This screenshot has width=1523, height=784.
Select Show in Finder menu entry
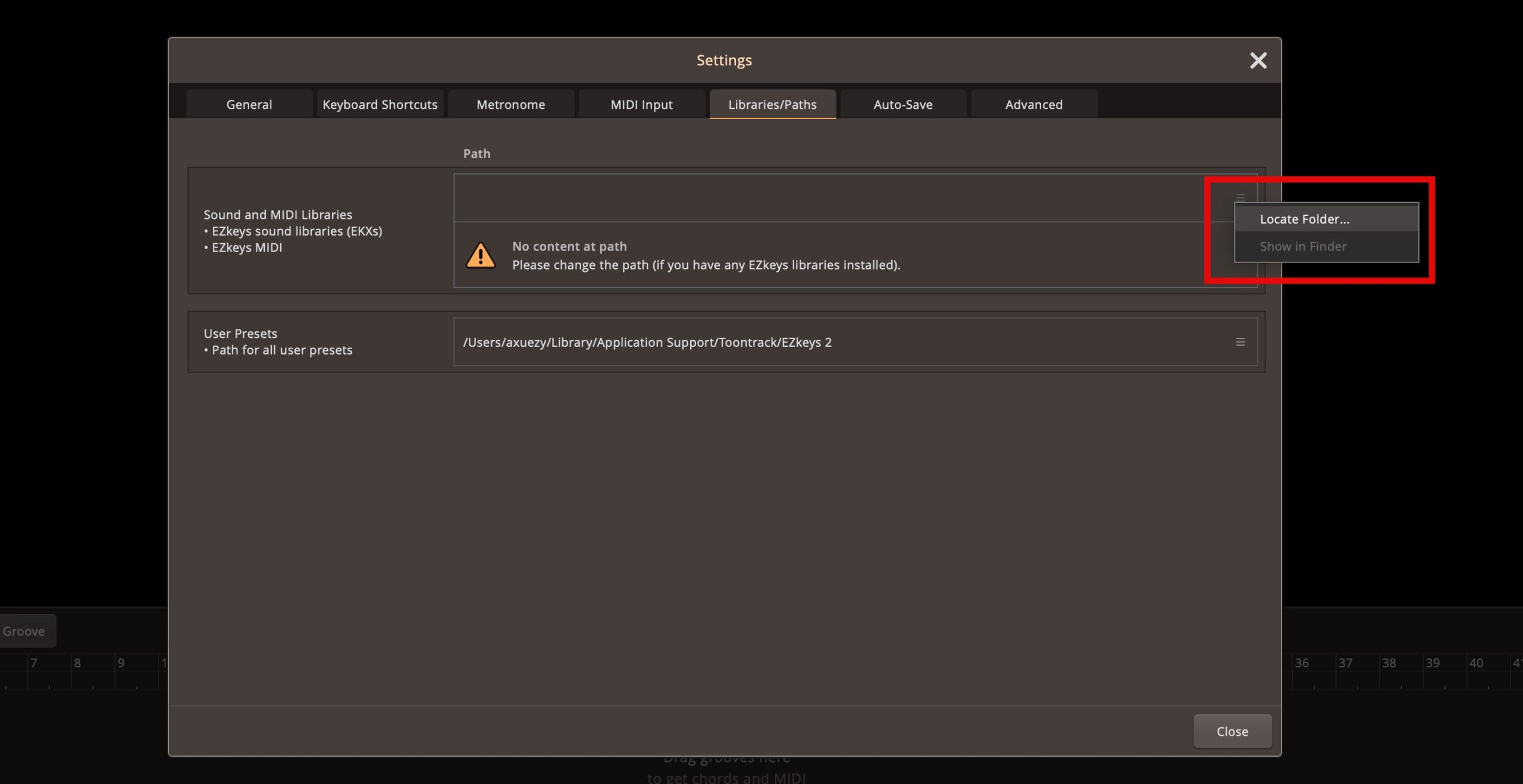(1303, 246)
